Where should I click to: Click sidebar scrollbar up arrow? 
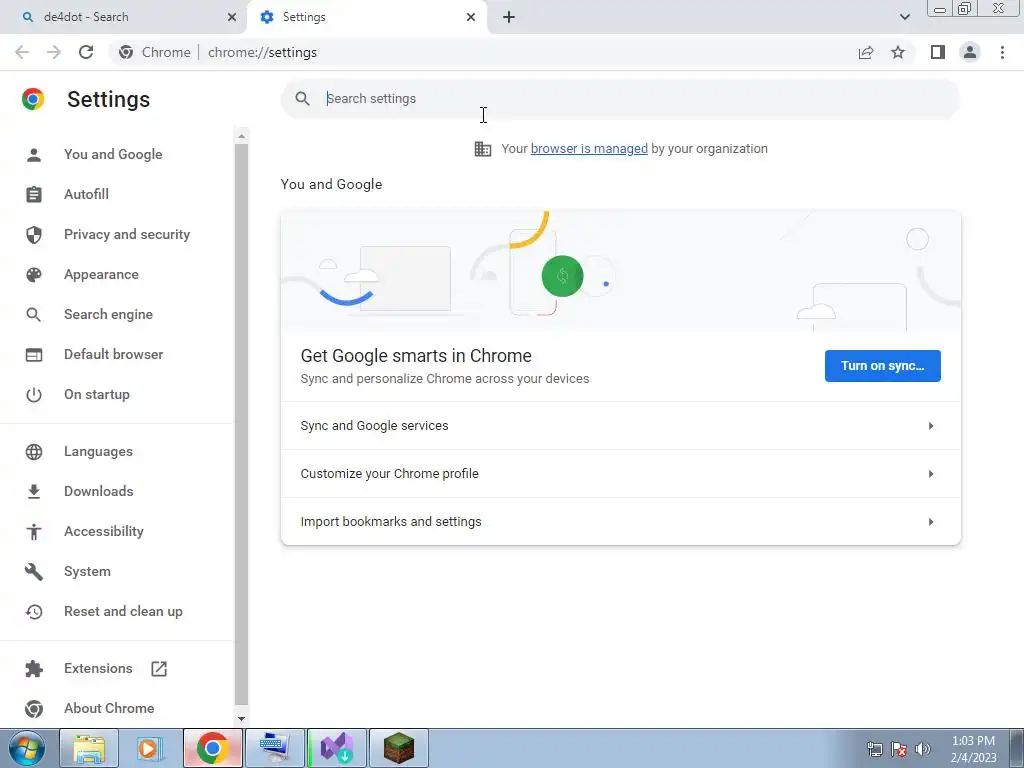[242, 136]
